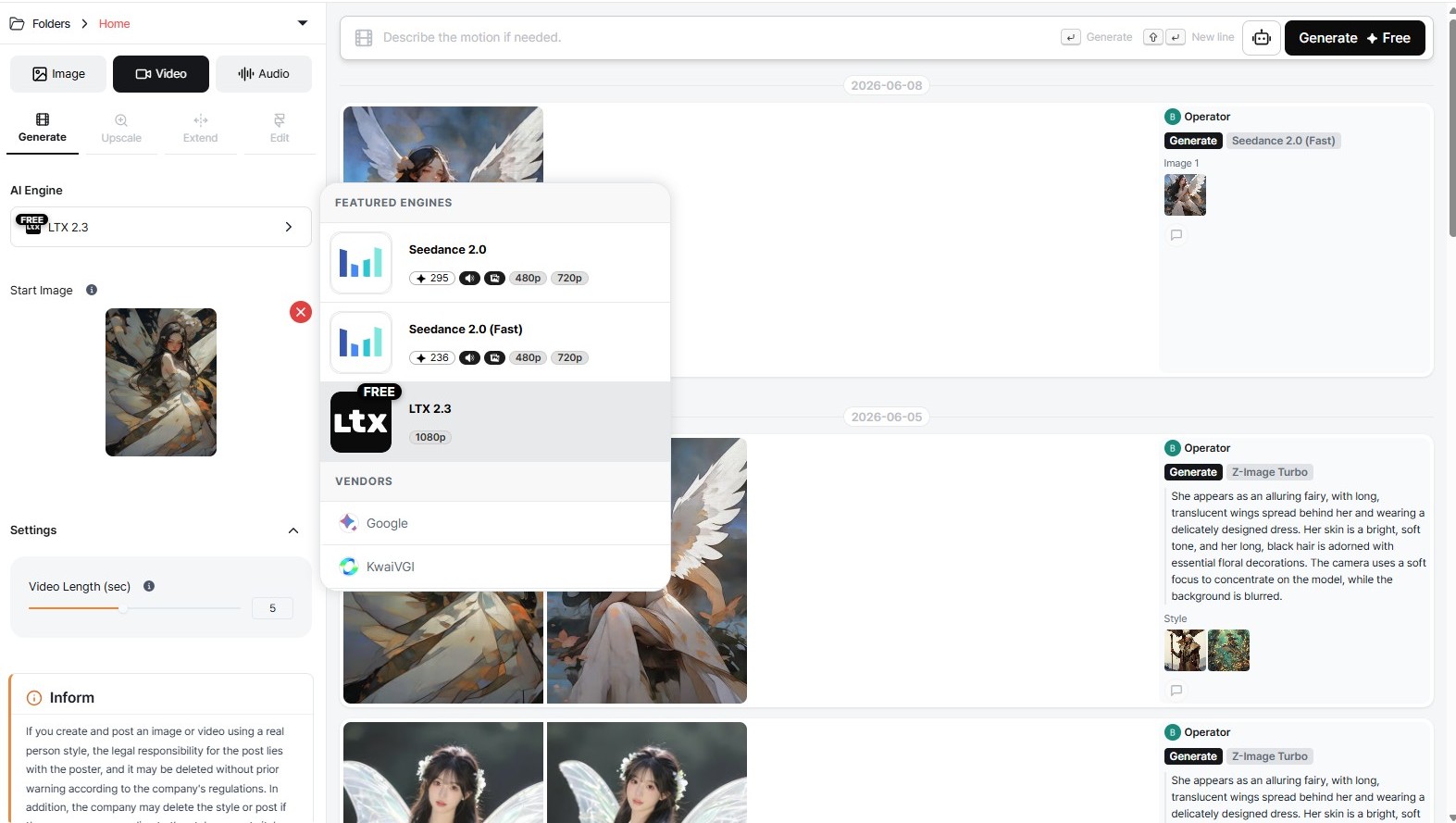Screen dimensions: 1456x823
Task: Click the image-input icon under Seedance 2.0
Action: click(x=495, y=279)
